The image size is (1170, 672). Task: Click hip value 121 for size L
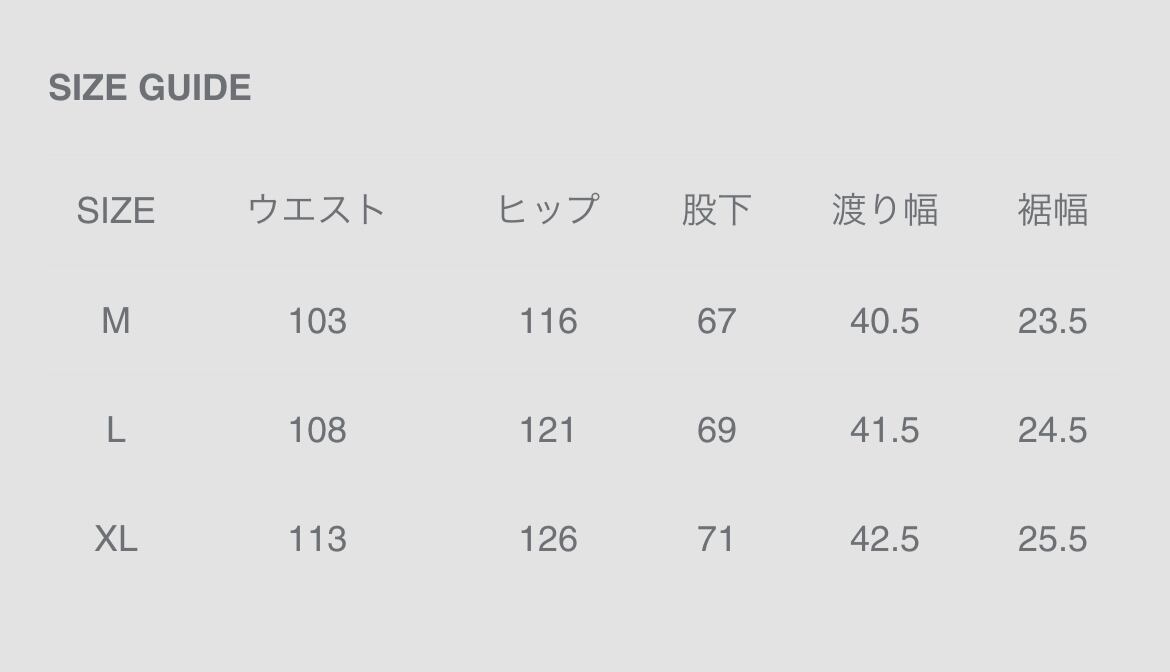point(548,430)
